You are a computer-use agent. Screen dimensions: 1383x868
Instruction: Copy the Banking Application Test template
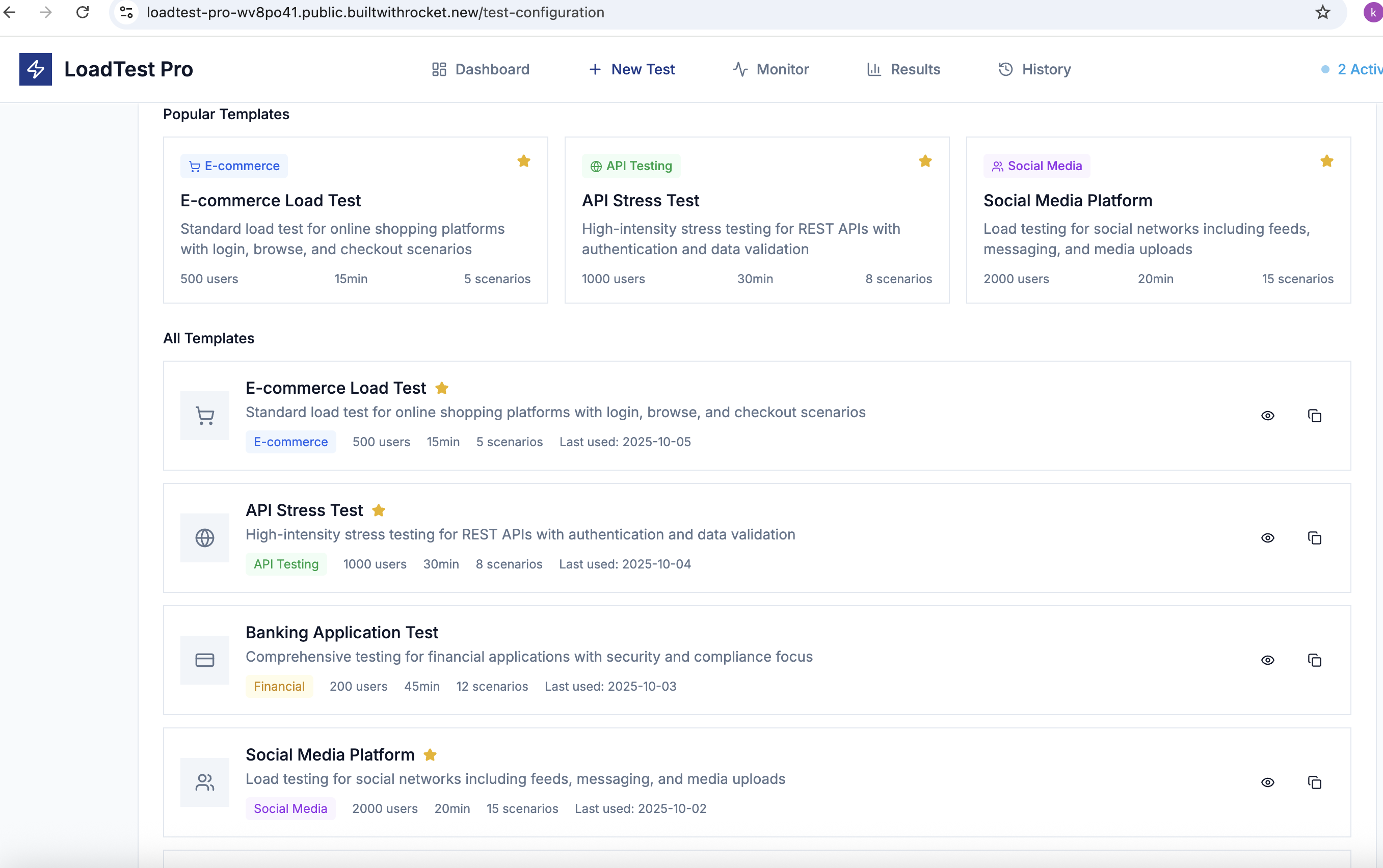[1314, 660]
